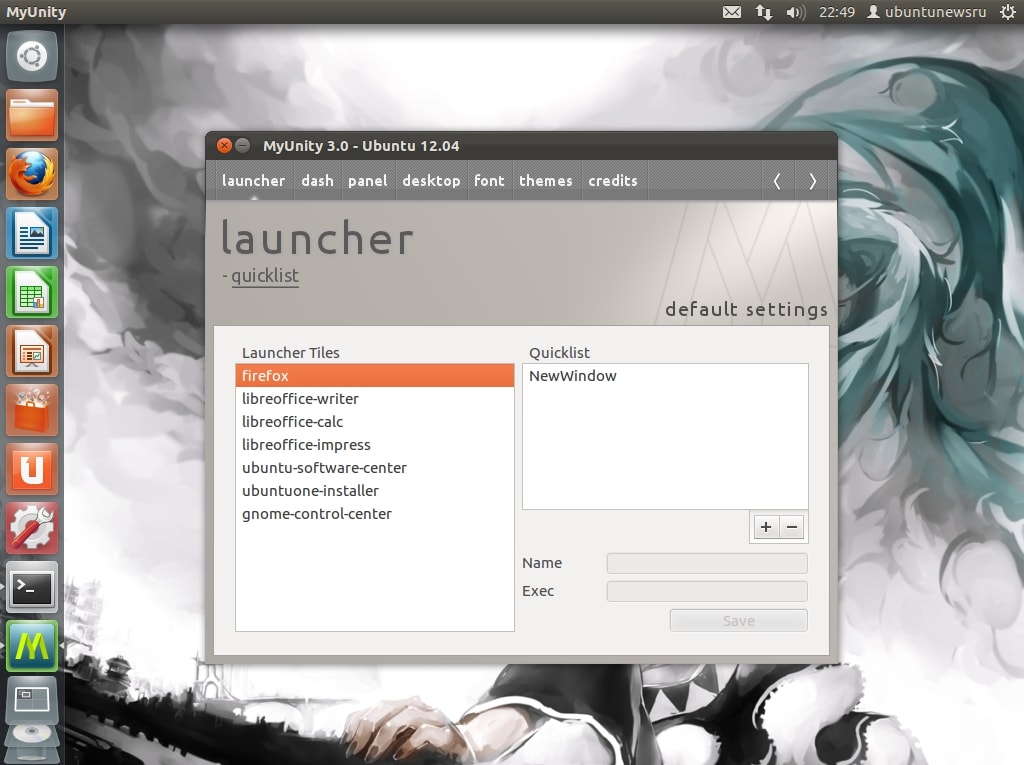Viewport: 1024px width, 765px height.
Task: Go to next tabs with right chevron
Action: (812, 181)
